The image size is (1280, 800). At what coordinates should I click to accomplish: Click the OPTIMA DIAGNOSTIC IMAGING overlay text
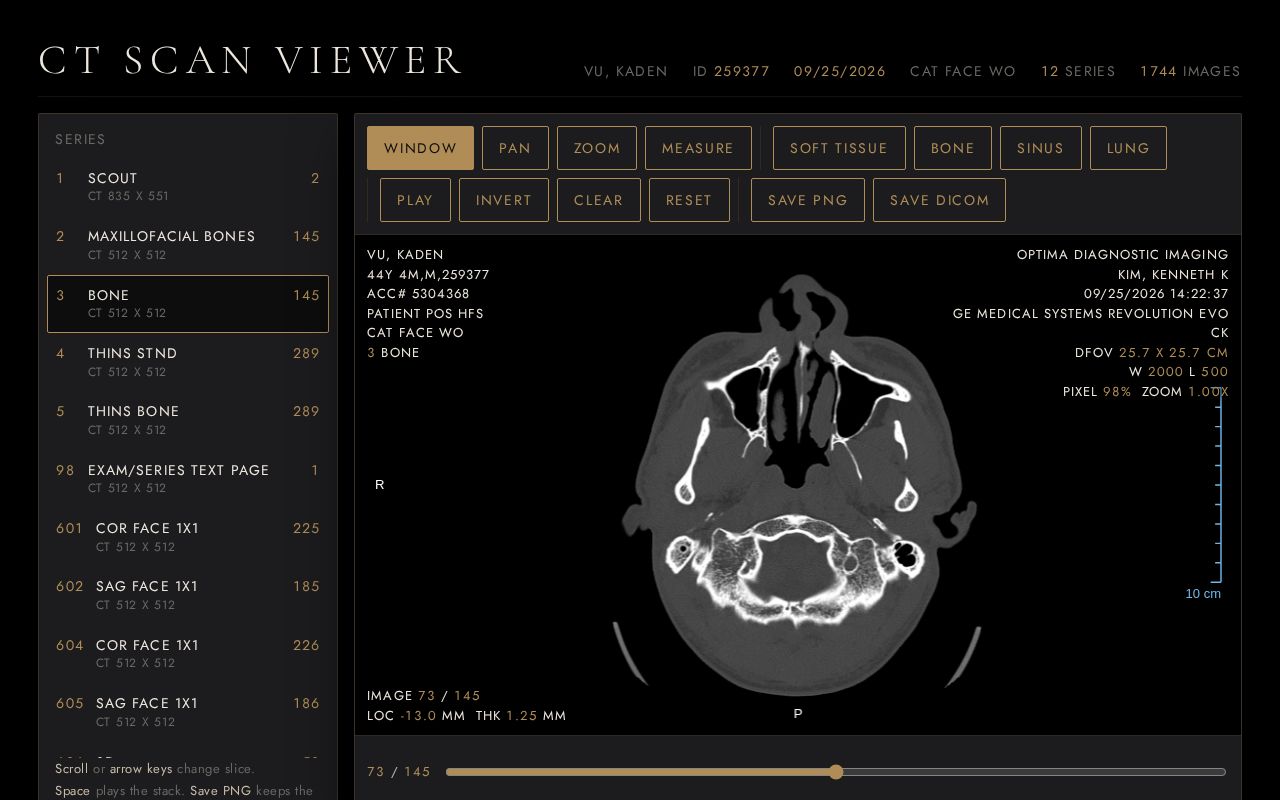point(1123,255)
